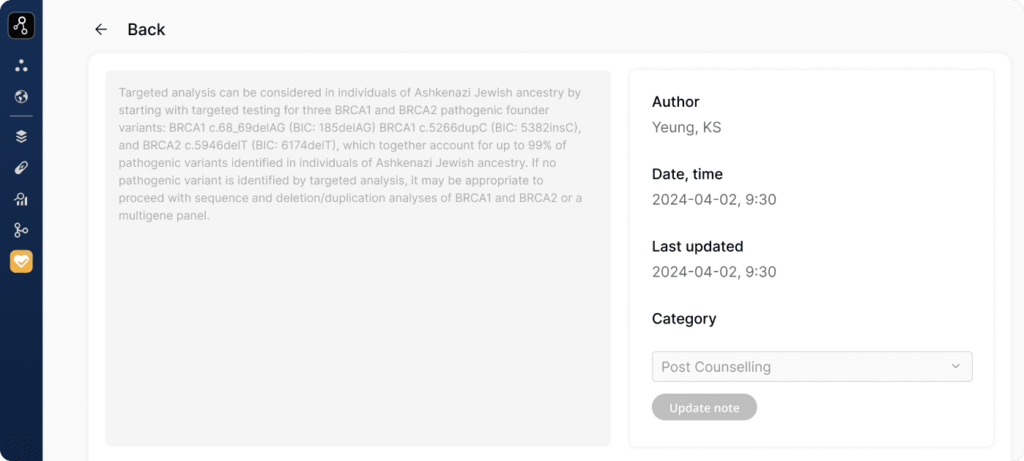This screenshot has width=1024, height=461.
Task: Click the back arrow icon
Action: 101,29
